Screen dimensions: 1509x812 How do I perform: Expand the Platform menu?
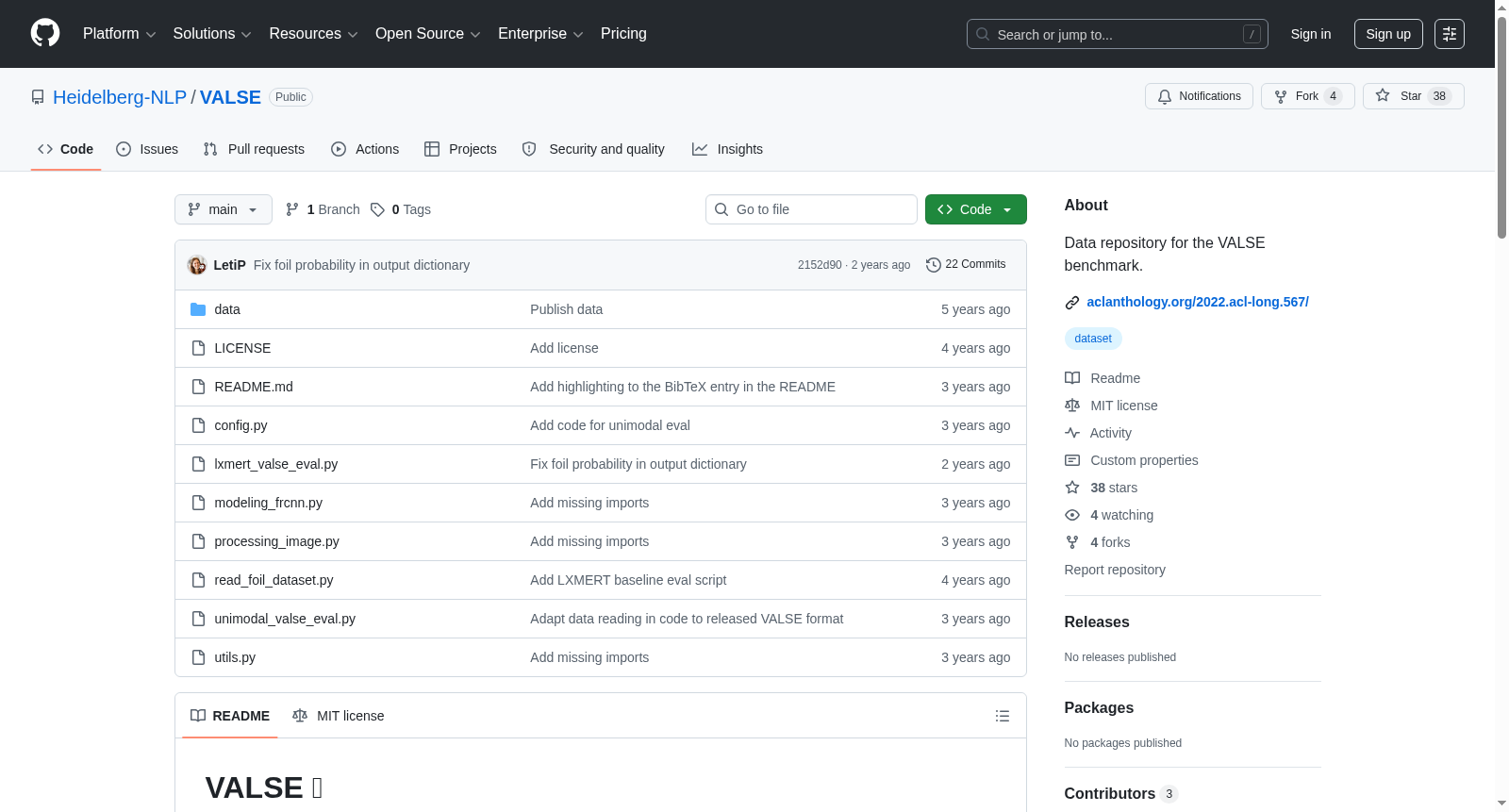click(119, 34)
